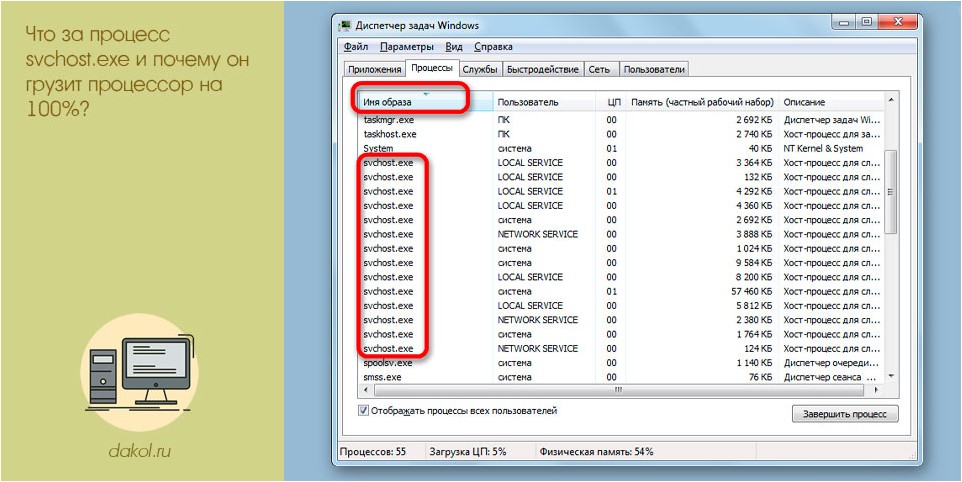This screenshot has height=482, width=962.
Task: Select svchost.exe row using 9 584 КБ
Action: point(621,262)
